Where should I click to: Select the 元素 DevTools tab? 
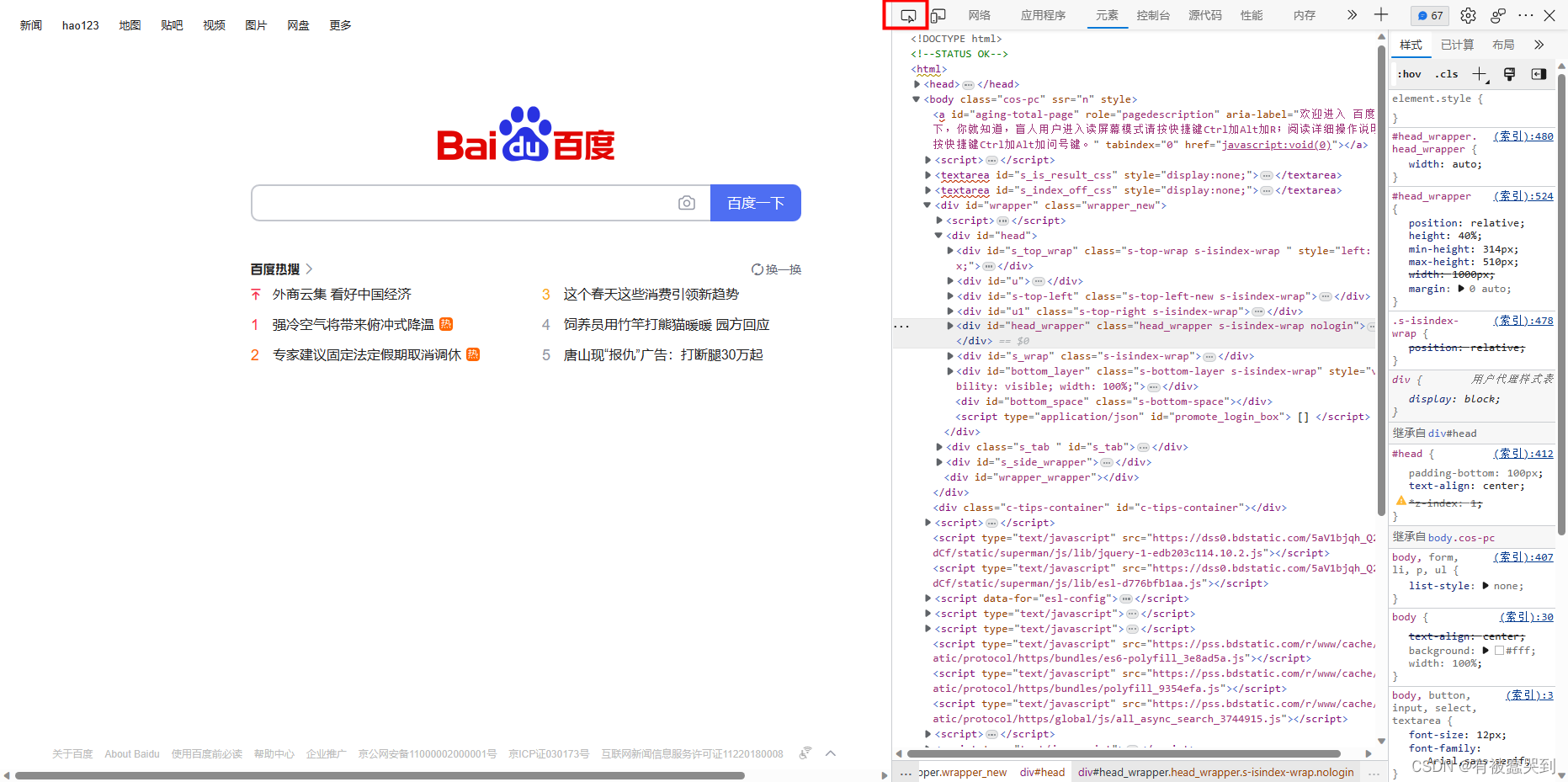tap(1107, 15)
